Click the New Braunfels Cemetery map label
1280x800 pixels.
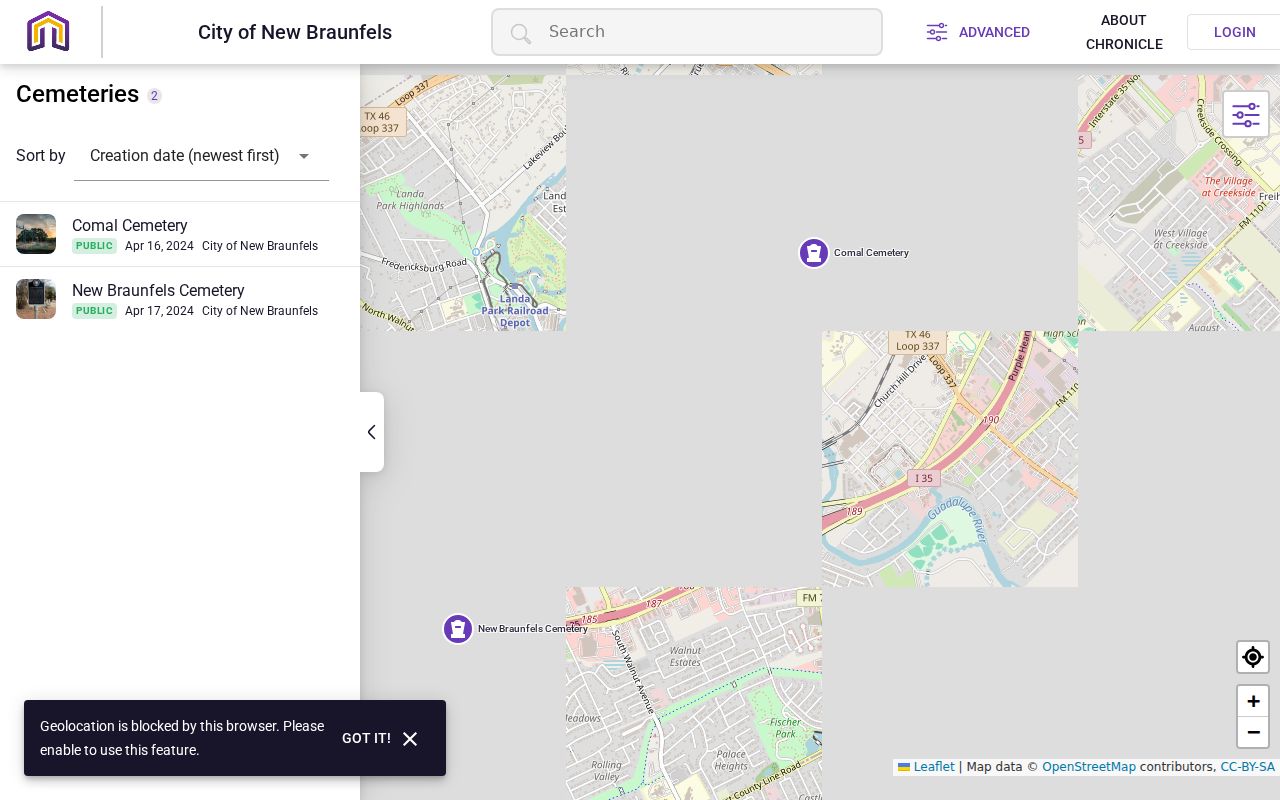point(532,629)
